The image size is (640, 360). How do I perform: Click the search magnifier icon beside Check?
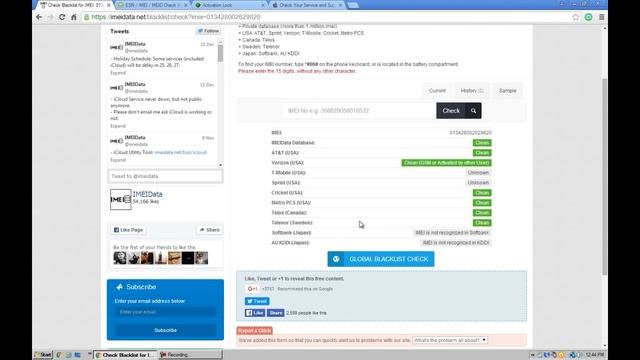[x=473, y=111]
